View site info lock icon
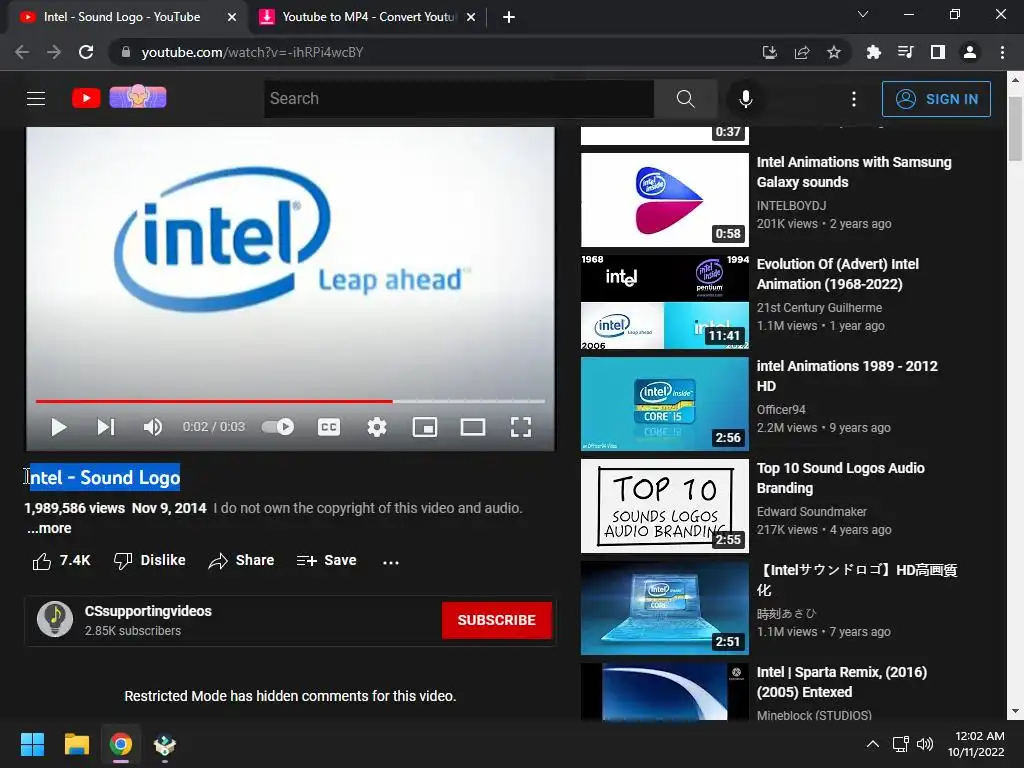The image size is (1024, 768). [126, 52]
